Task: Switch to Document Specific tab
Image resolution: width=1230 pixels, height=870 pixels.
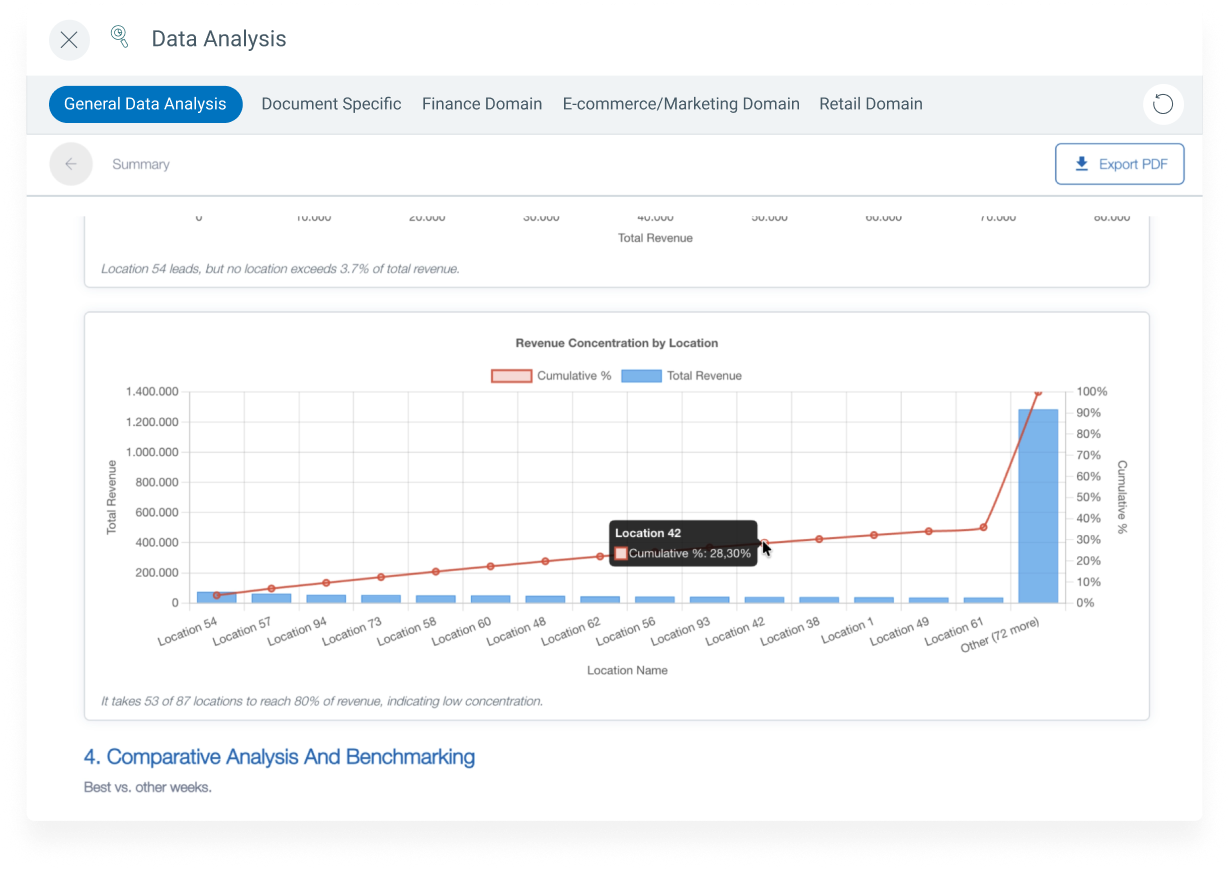Action: tap(331, 104)
